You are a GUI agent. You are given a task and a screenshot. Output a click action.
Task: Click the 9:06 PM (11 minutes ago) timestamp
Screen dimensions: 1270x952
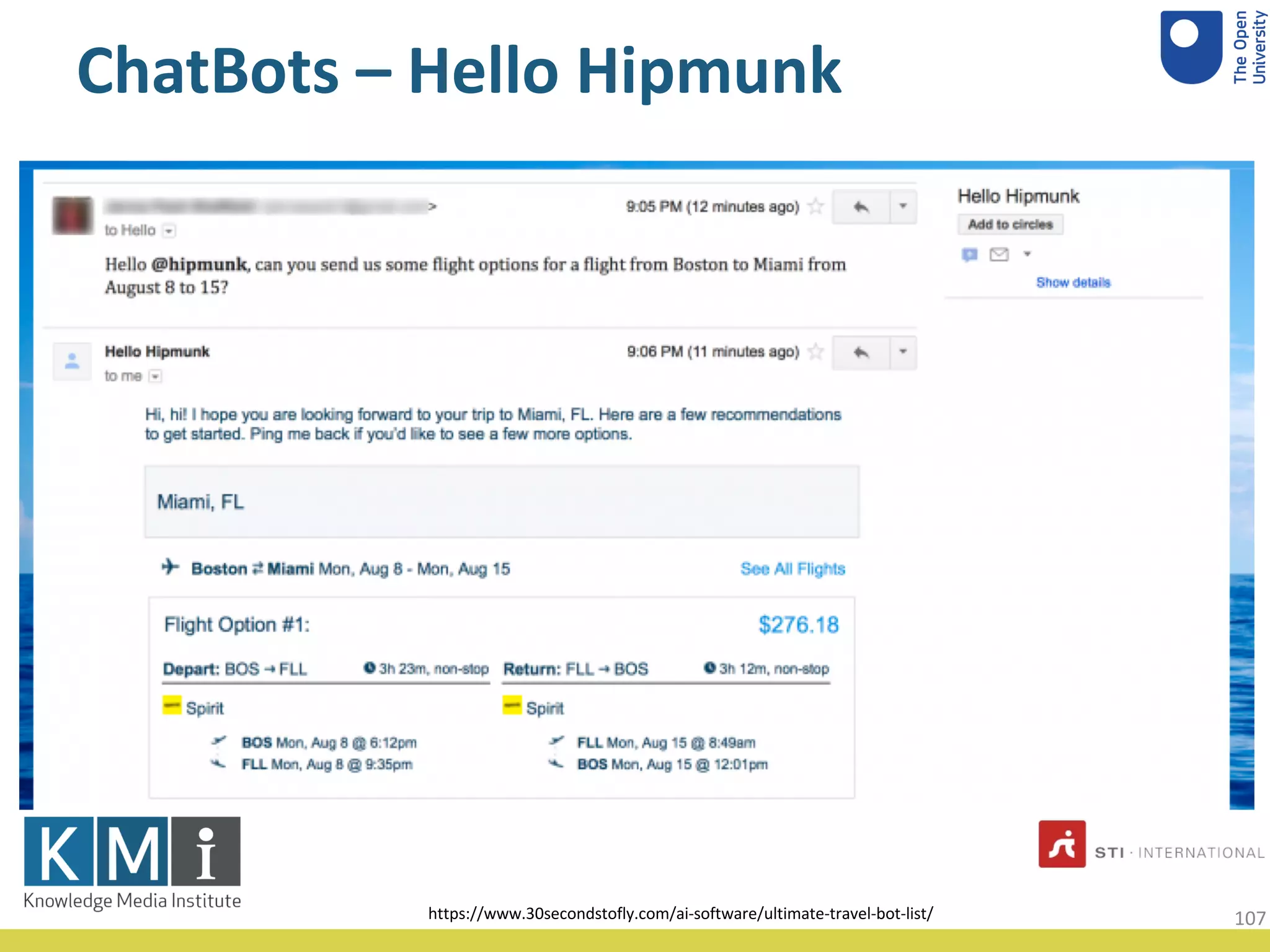click(x=713, y=352)
